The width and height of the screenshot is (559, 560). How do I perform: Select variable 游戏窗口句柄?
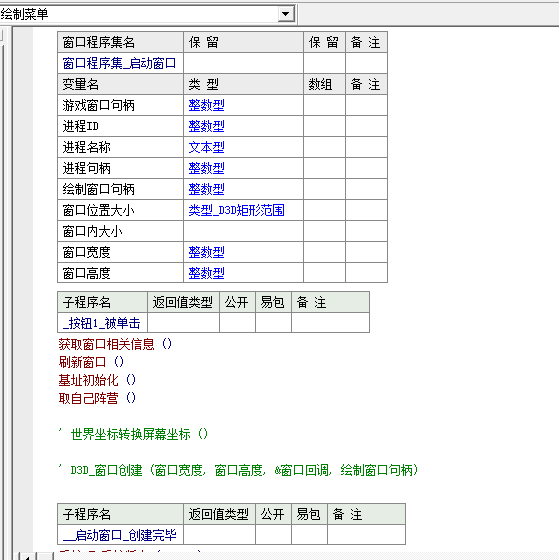(x=99, y=105)
